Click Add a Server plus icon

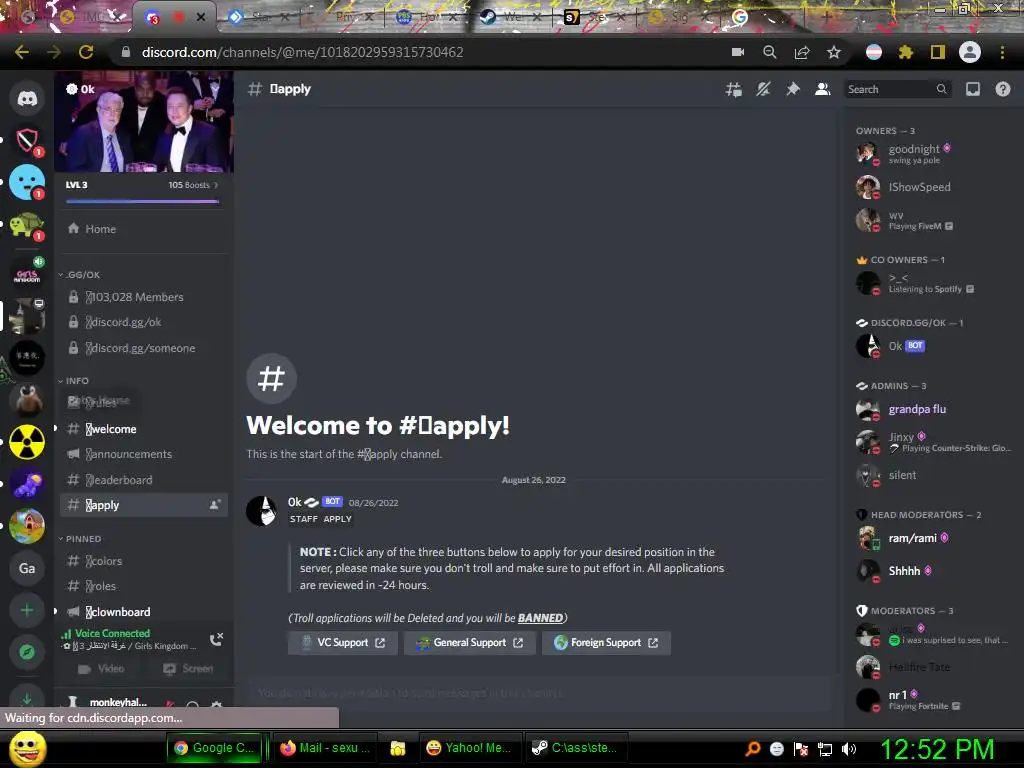tap(27, 610)
